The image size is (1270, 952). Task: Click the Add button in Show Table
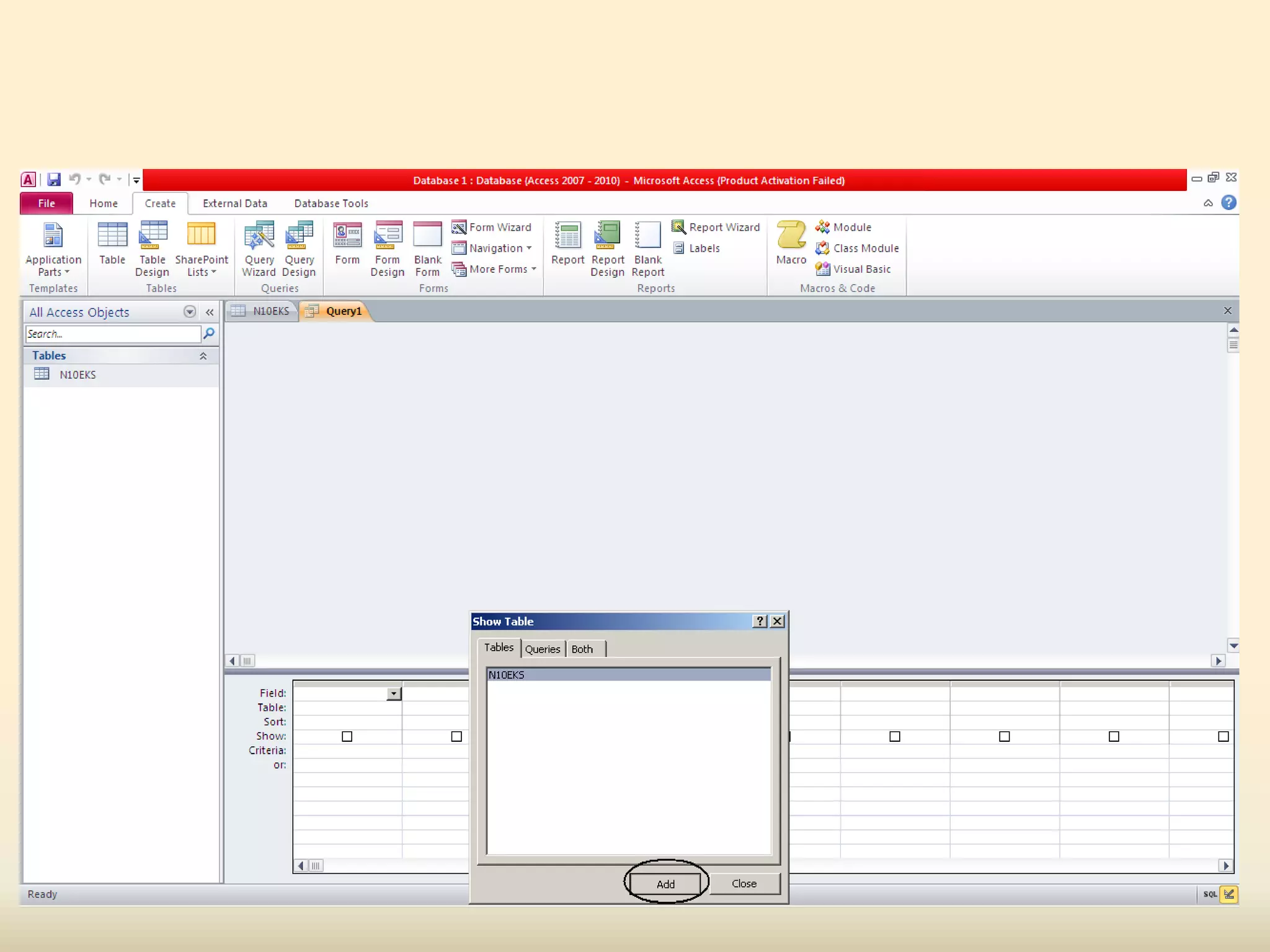(665, 884)
